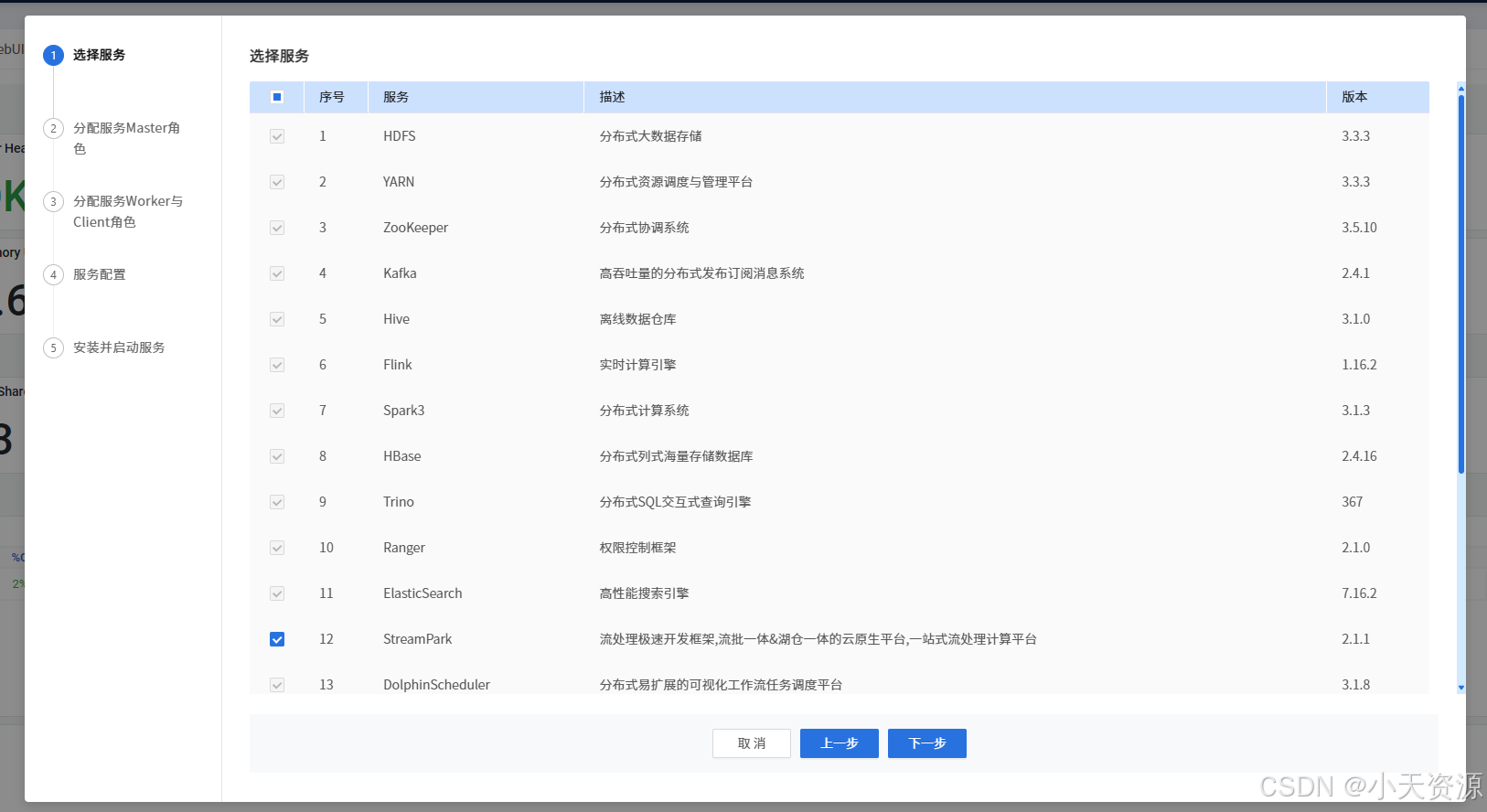Toggle the Hive row checkbox
The width and height of the screenshot is (1487, 812).
point(277,319)
